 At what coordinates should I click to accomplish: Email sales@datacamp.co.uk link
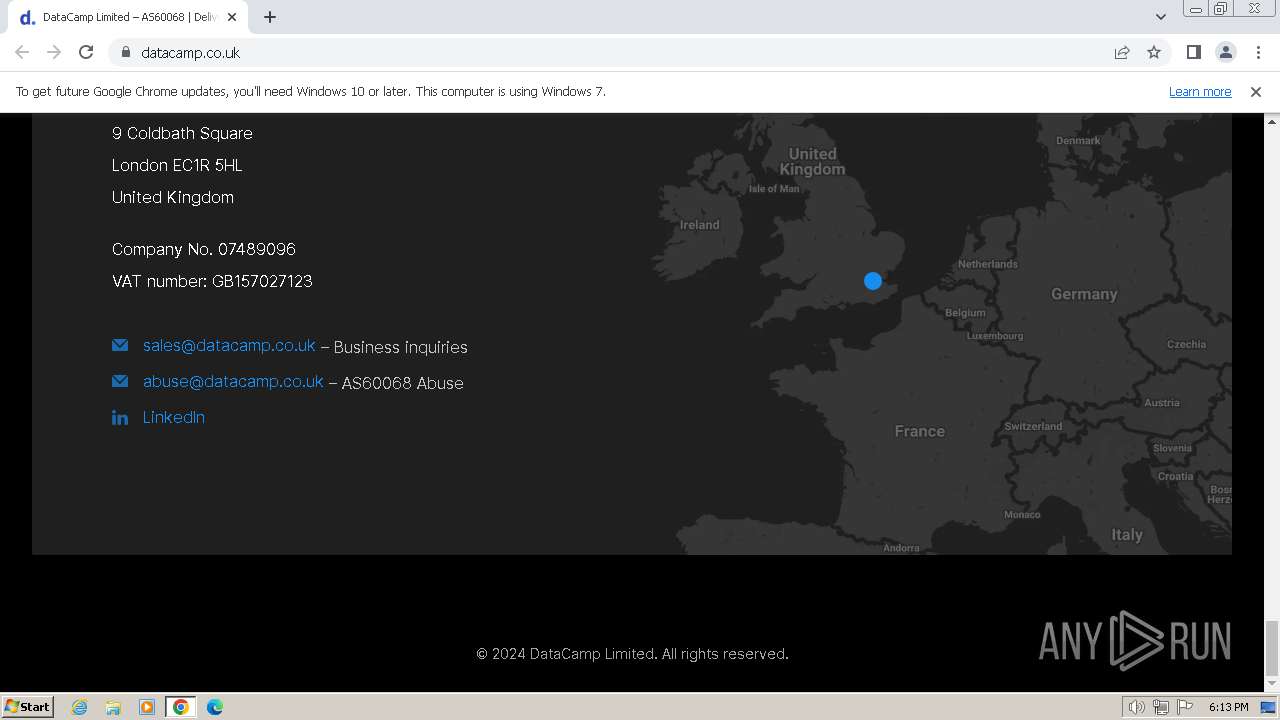[229, 345]
